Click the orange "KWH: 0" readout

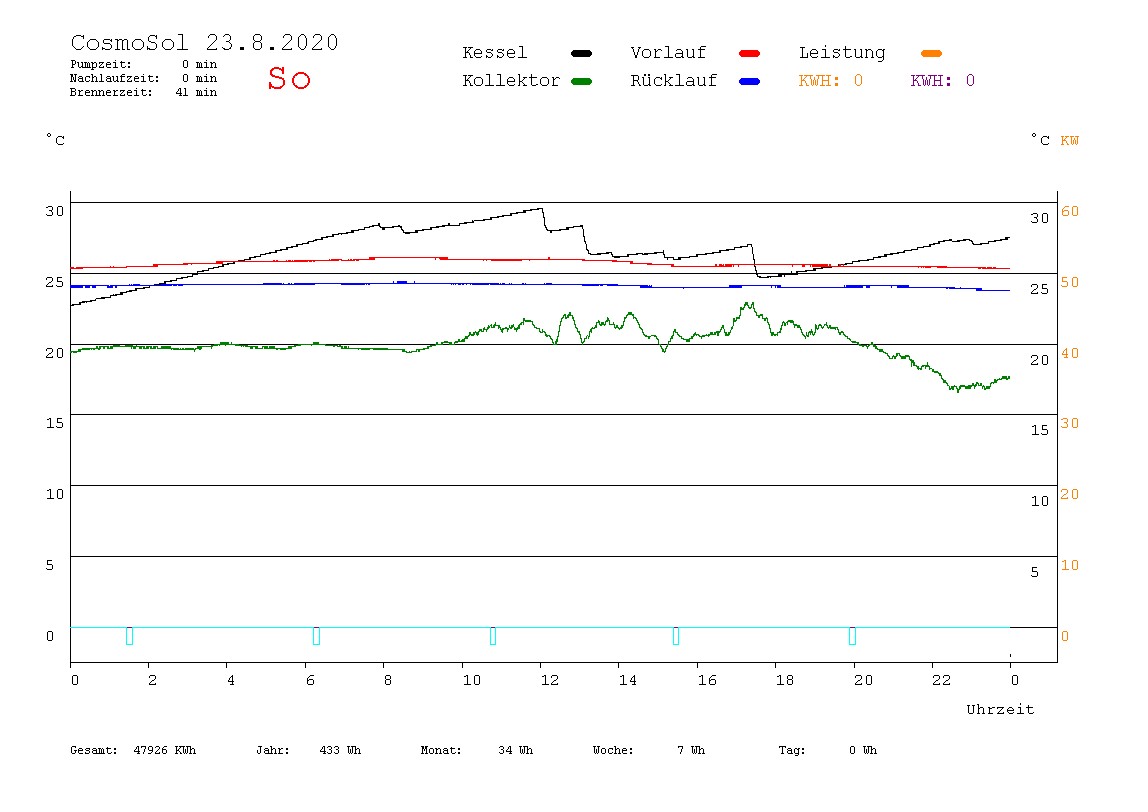click(831, 81)
